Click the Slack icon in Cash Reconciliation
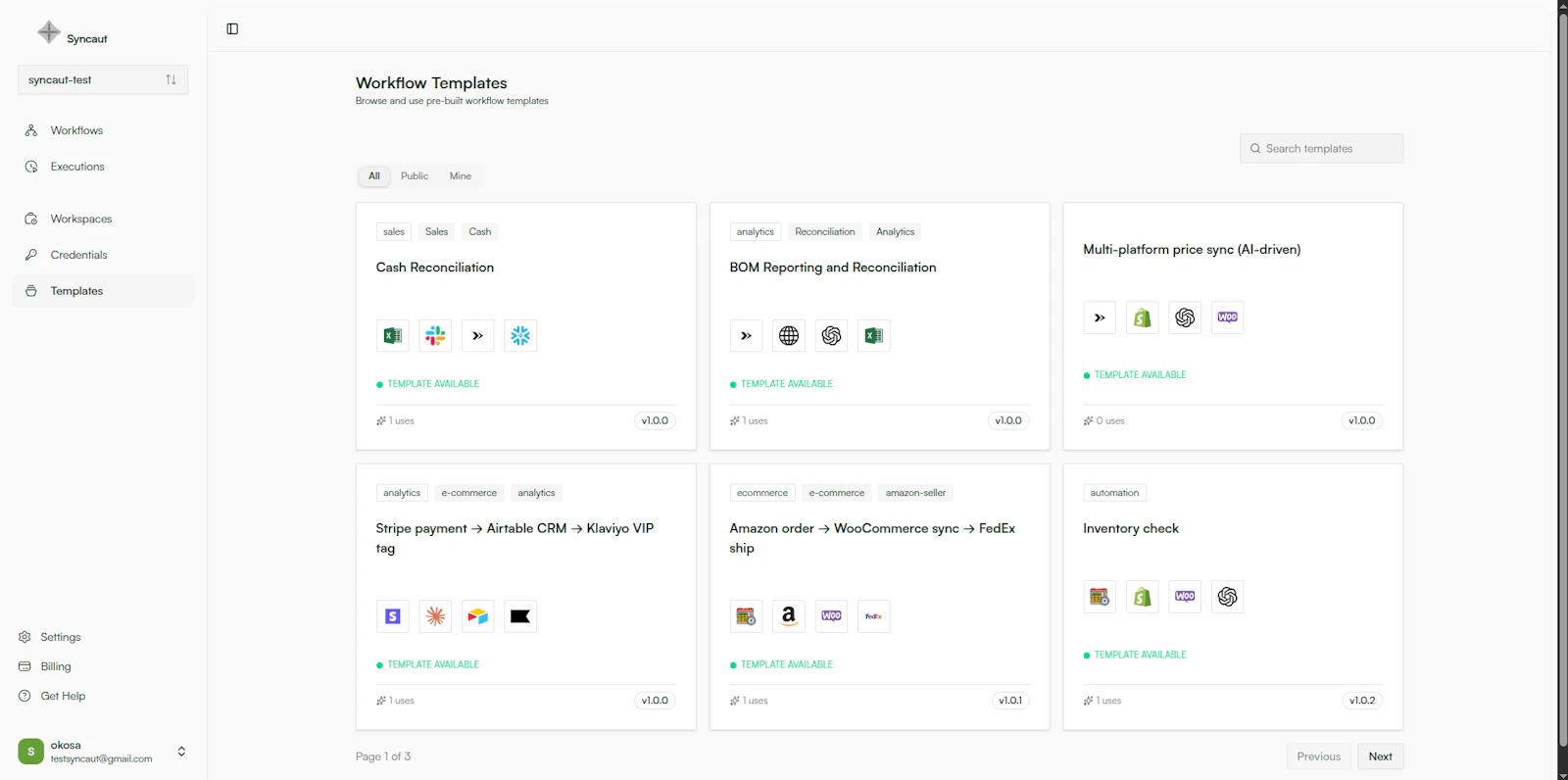This screenshot has height=780, width=1568. point(435,336)
